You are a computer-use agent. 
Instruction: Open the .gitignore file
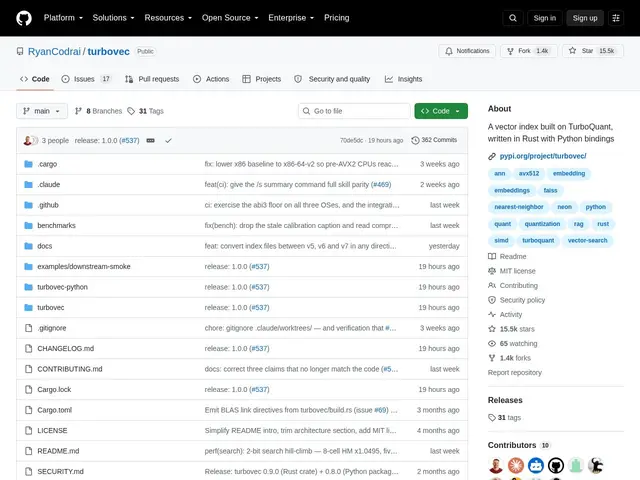51,328
